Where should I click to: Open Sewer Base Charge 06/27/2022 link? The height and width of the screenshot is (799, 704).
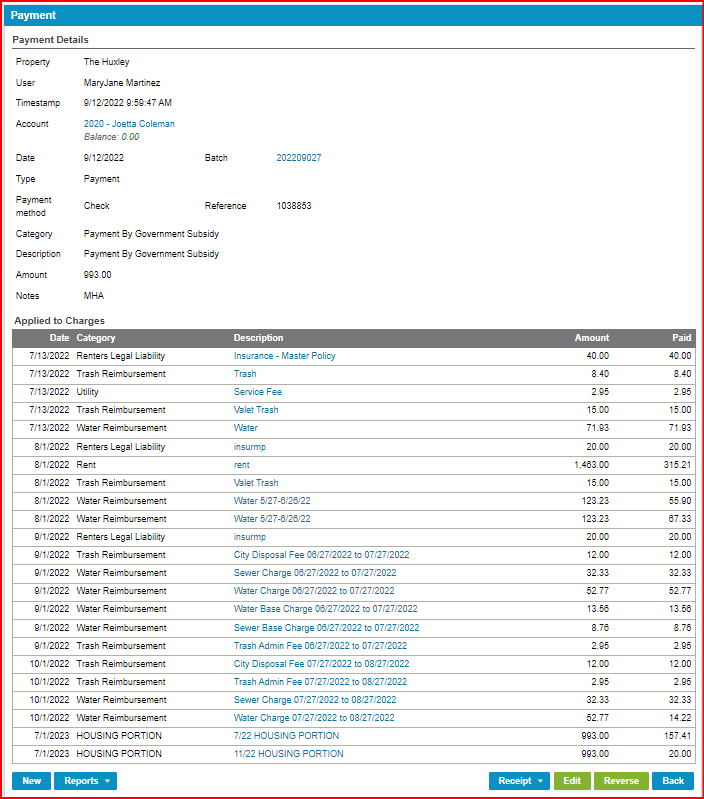[x=327, y=628]
